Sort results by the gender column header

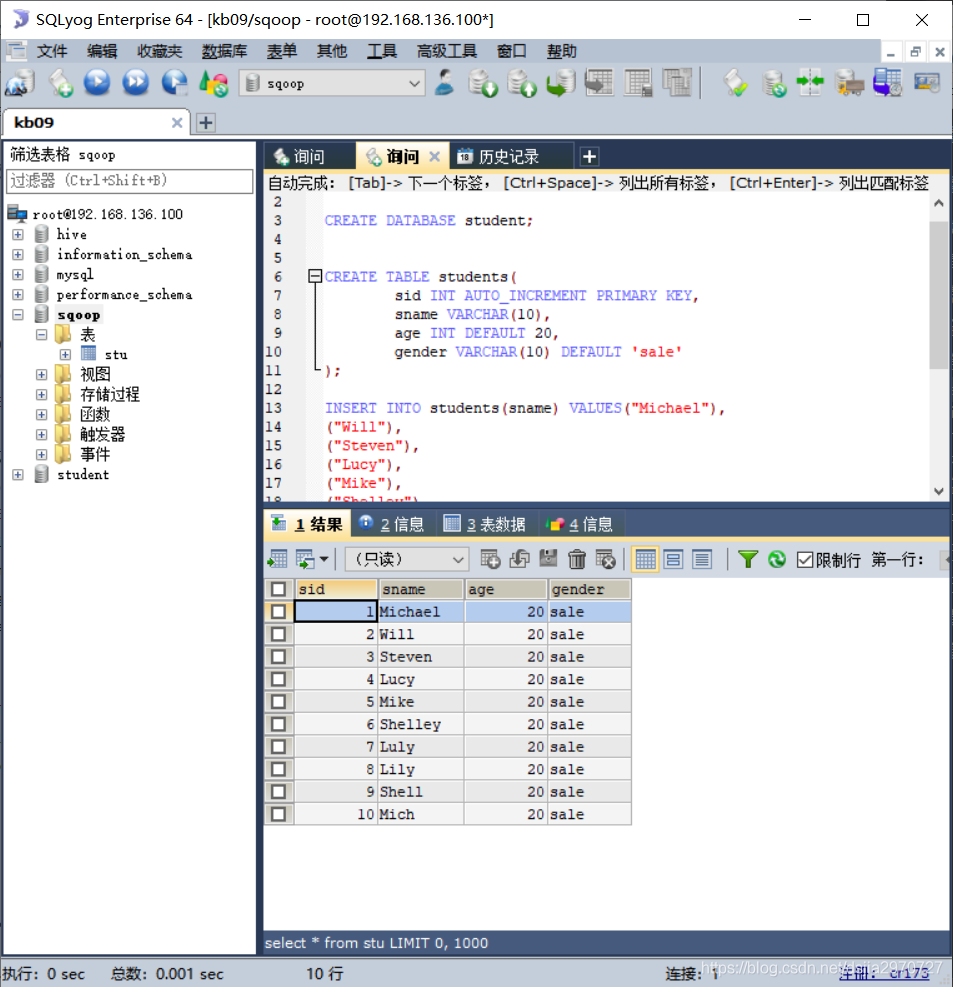(x=589, y=589)
